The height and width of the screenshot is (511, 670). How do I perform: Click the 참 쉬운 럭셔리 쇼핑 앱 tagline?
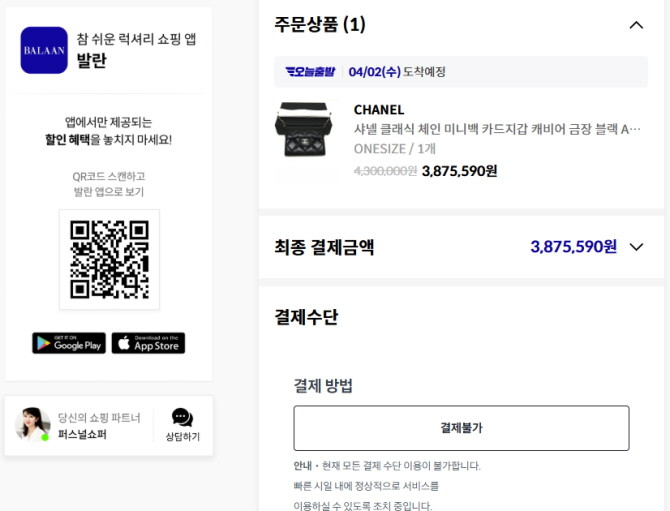[x=136, y=39]
